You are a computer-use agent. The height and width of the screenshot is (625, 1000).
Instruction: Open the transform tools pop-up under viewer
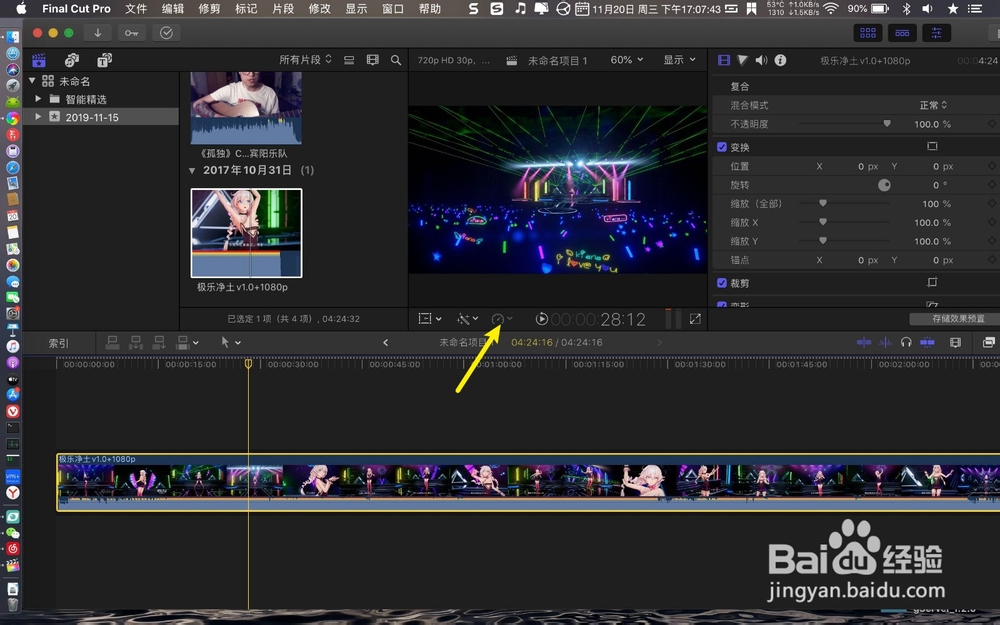tap(429, 318)
